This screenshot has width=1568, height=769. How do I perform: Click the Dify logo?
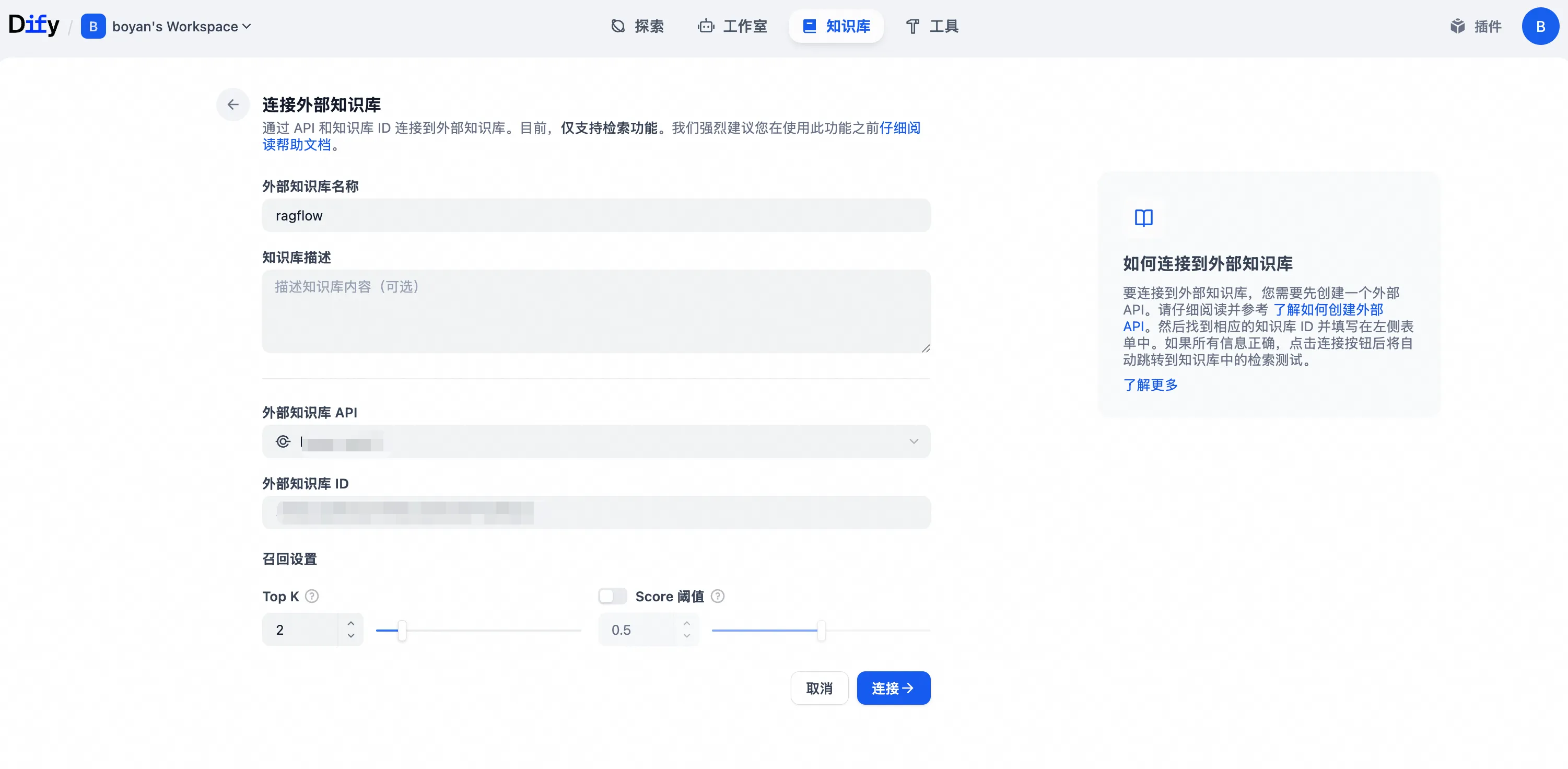33,26
